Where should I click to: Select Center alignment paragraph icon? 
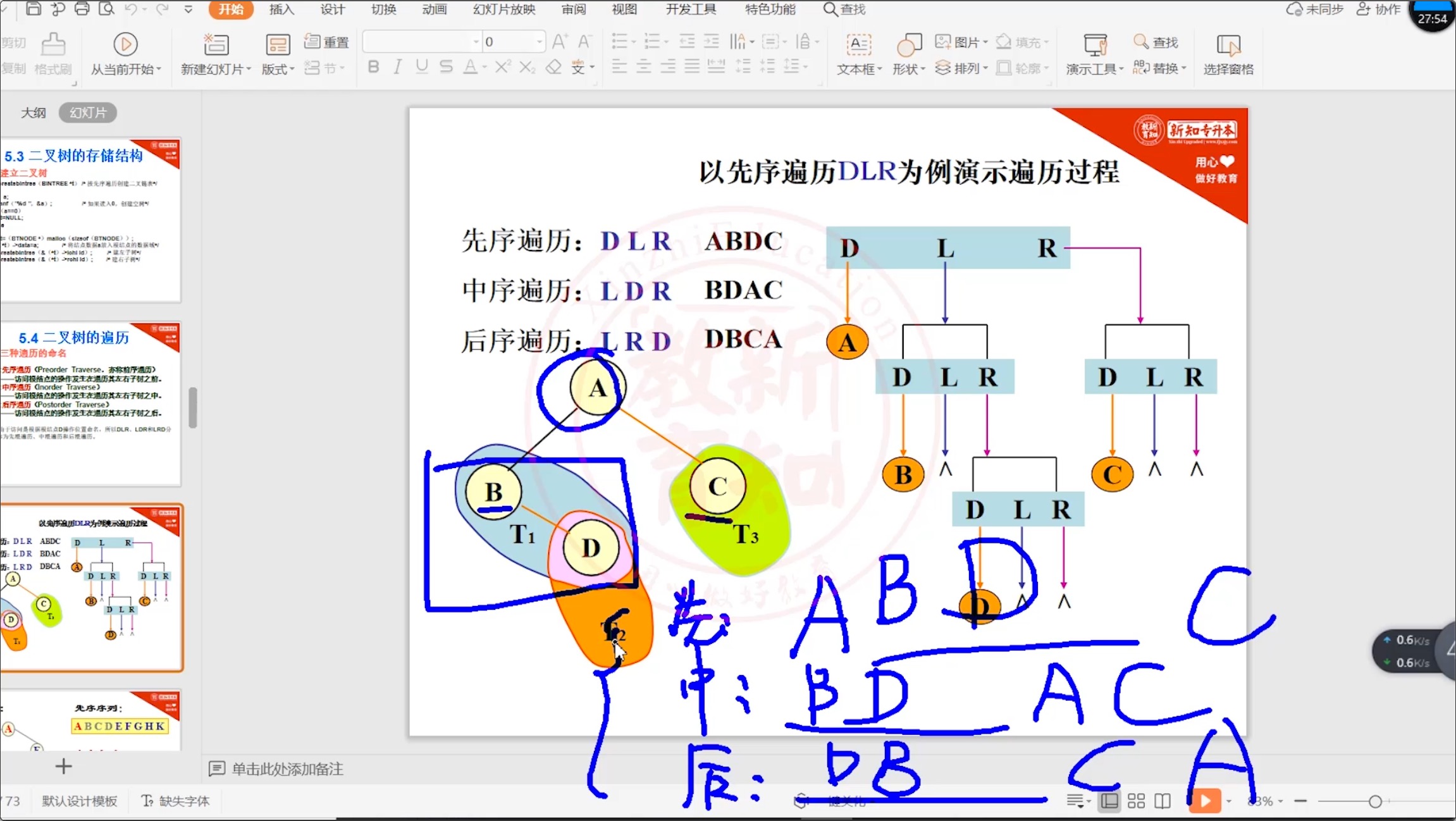(x=644, y=66)
